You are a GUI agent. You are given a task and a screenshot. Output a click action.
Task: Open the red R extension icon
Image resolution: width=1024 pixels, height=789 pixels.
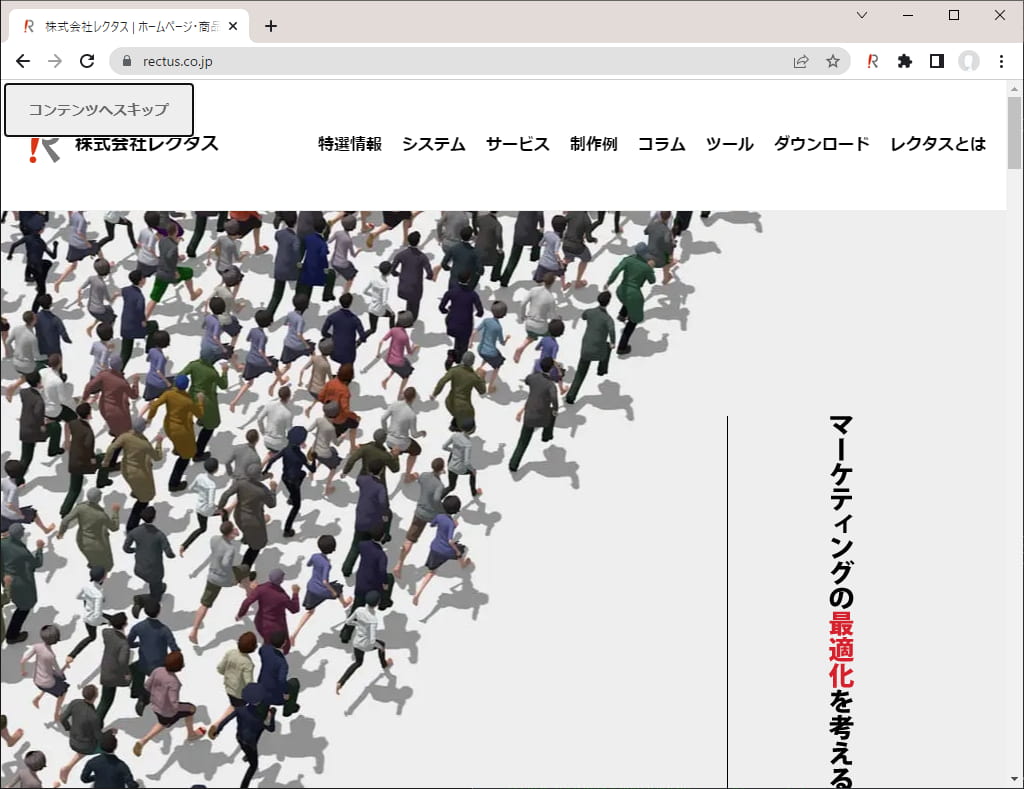[872, 61]
